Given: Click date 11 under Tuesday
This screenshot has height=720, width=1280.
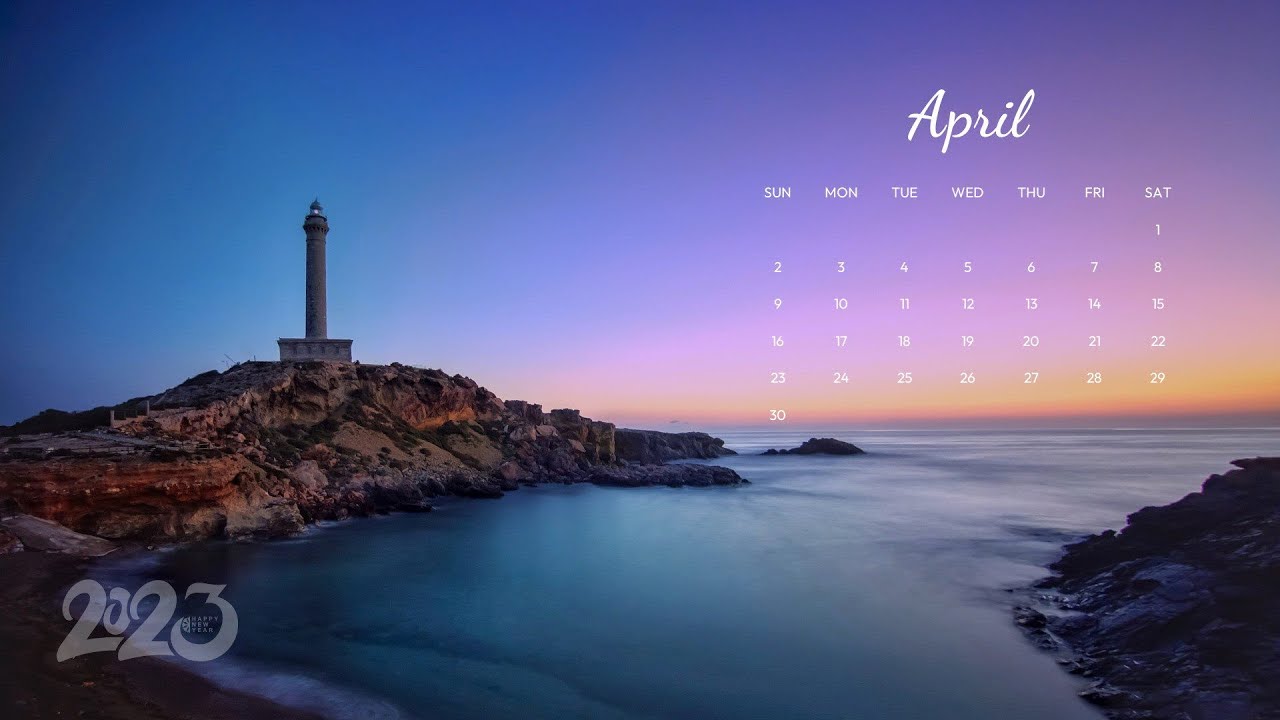Looking at the screenshot, I should click(904, 304).
